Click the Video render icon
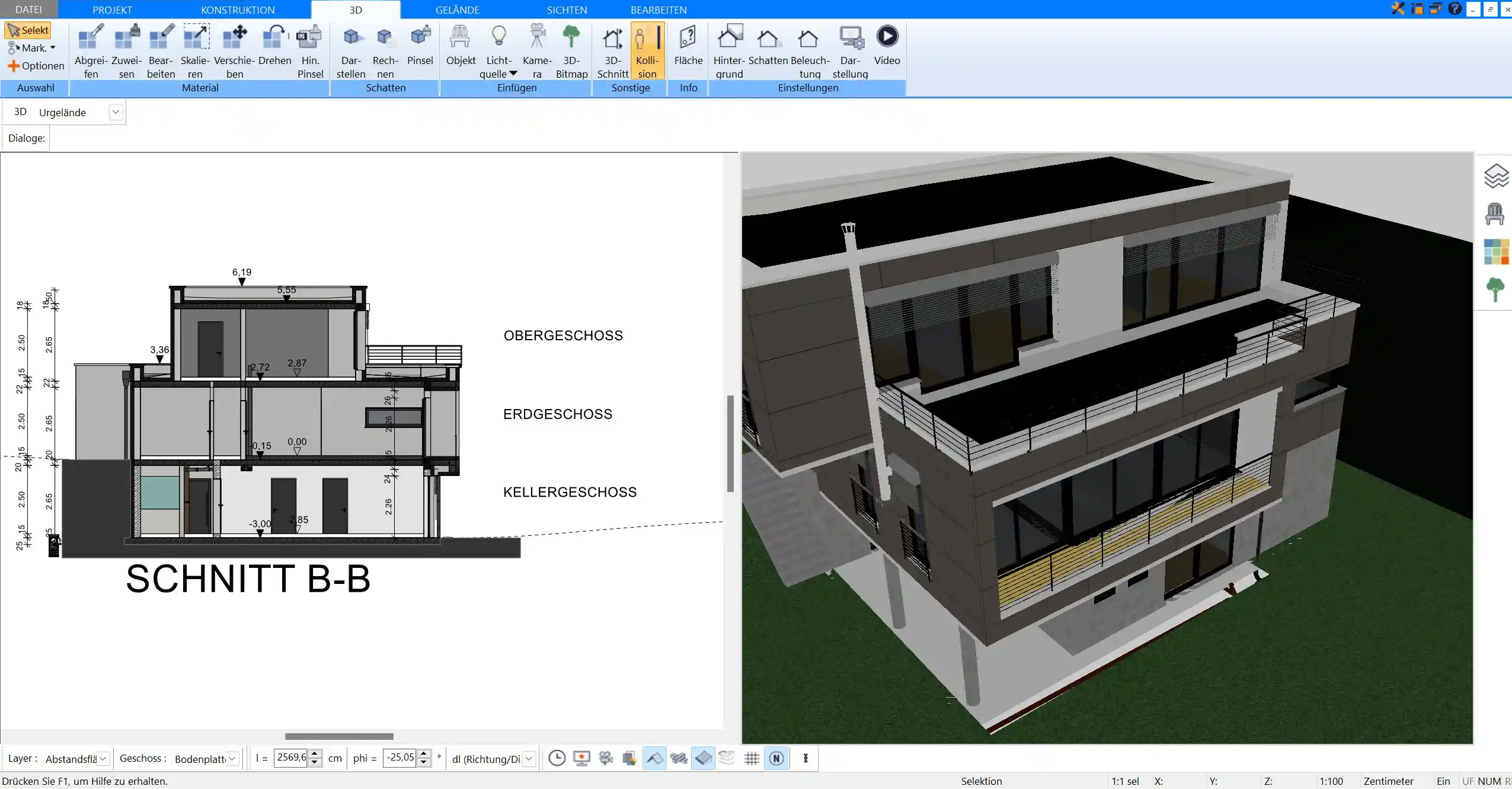This screenshot has width=1512, height=789. click(887, 36)
